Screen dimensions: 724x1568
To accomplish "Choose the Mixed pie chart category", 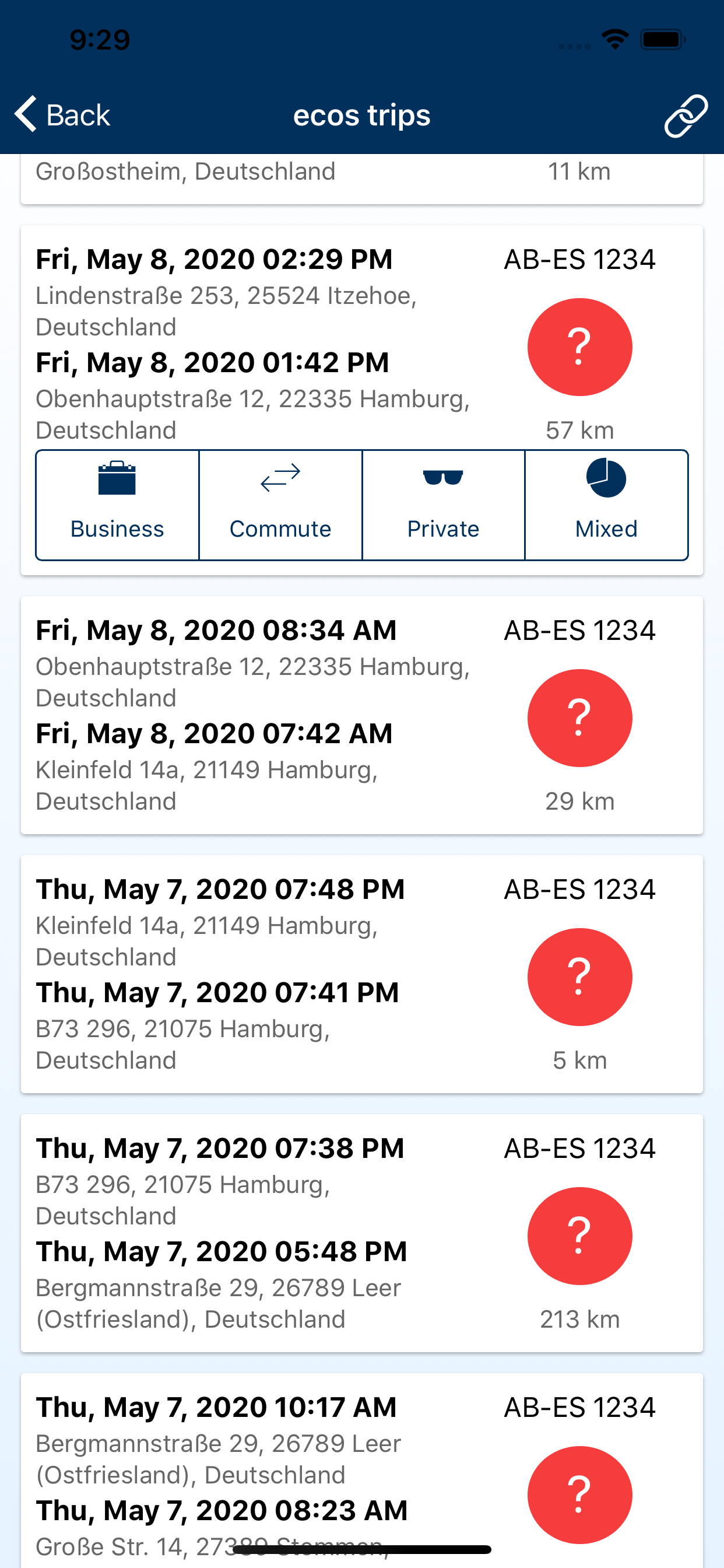I will pos(607,505).
